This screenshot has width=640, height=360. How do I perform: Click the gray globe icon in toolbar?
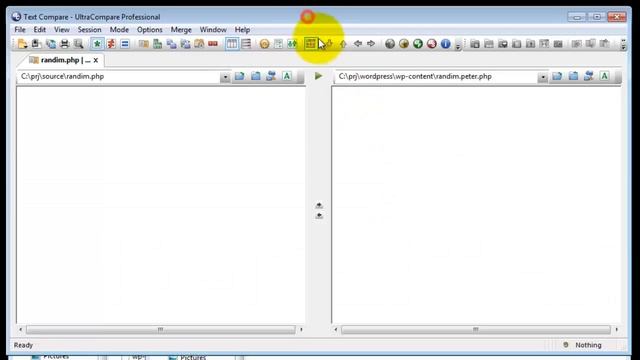(390, 44)
